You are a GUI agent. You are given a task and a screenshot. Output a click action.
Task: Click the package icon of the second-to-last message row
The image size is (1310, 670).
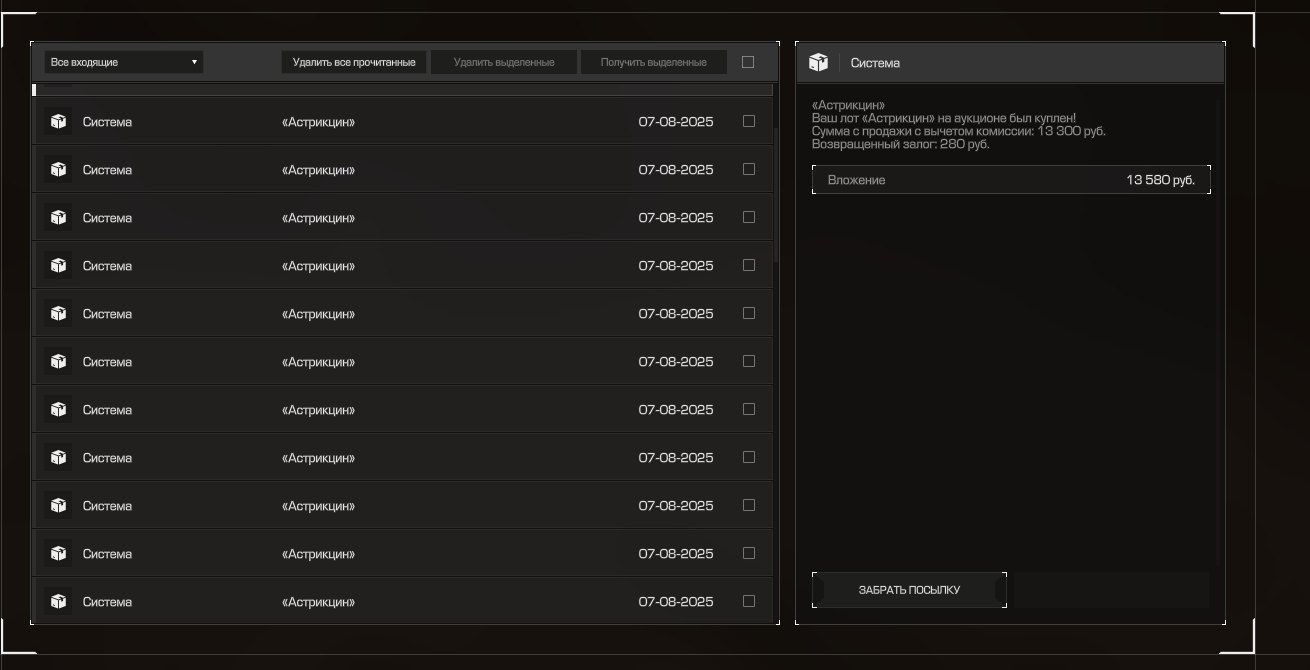58,554
